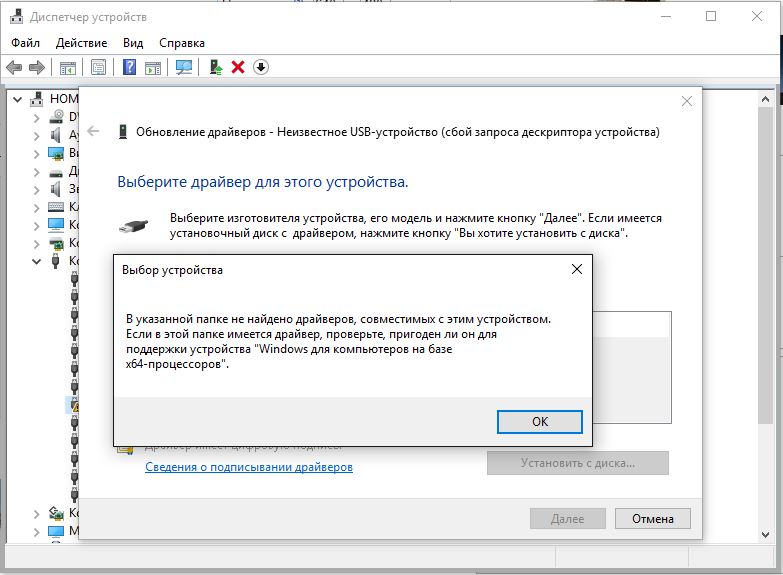Select the speaker icon beside the 'Ау' row
The width and height of the screenshot is (783, 575).
[56, 135]
